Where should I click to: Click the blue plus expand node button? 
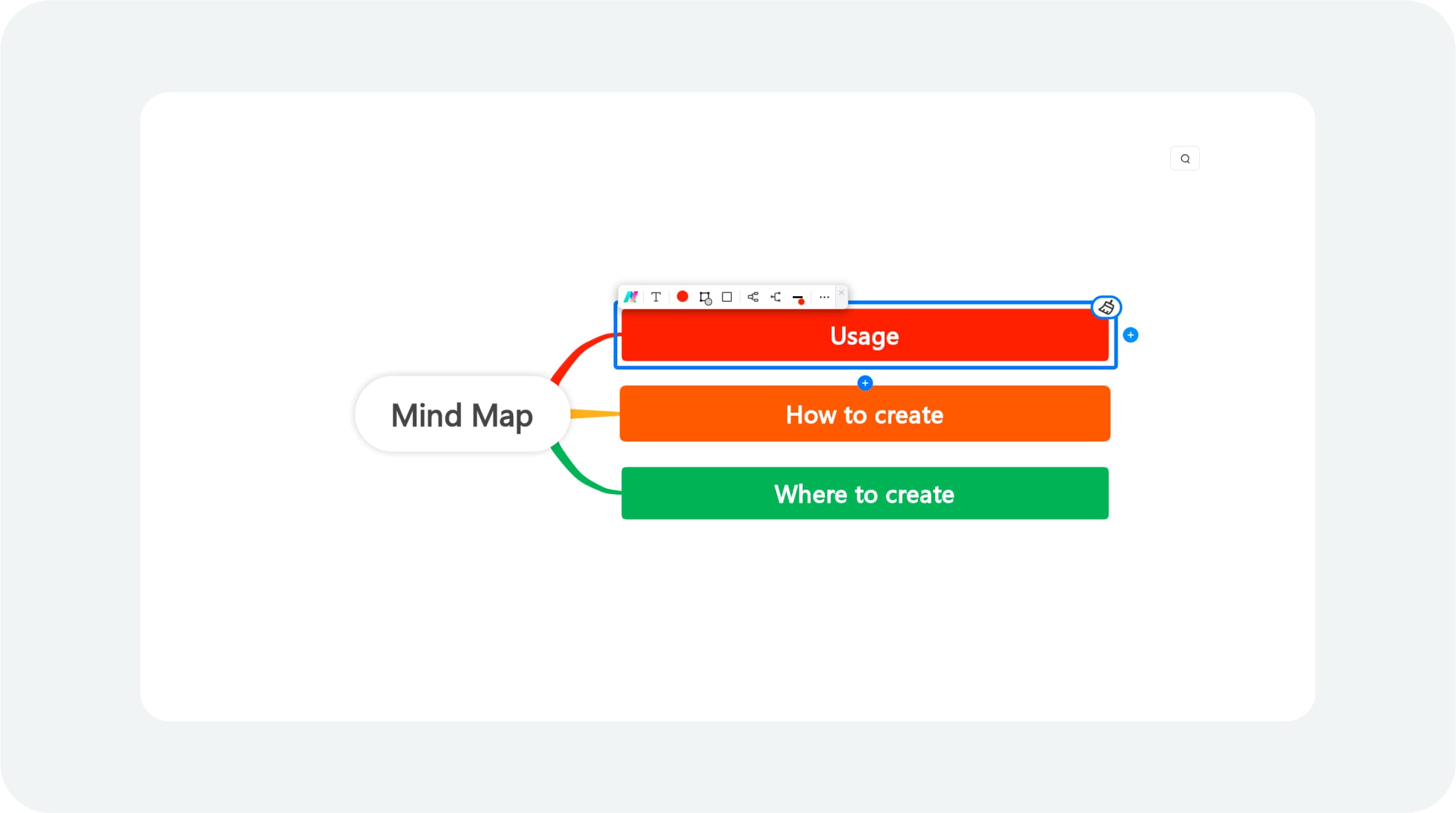1129,335
